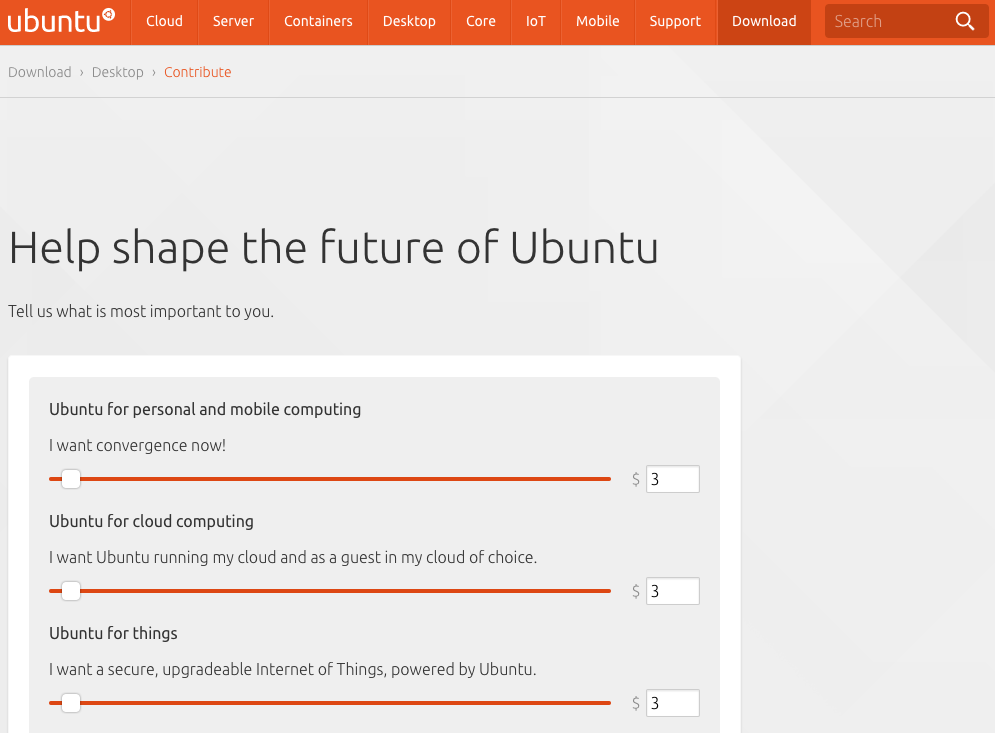
Task: Go to Containers section
Action: coord(318,21)
